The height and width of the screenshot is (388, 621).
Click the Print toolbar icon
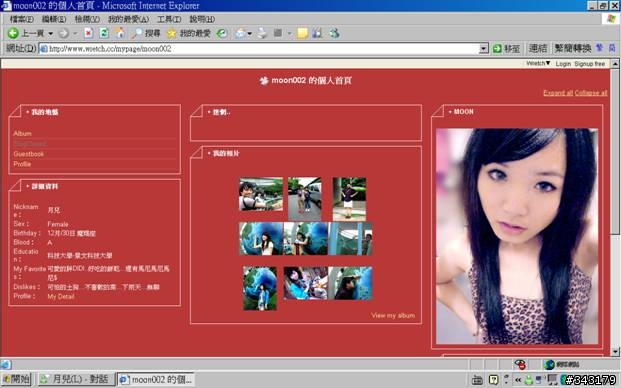point(262,33)
